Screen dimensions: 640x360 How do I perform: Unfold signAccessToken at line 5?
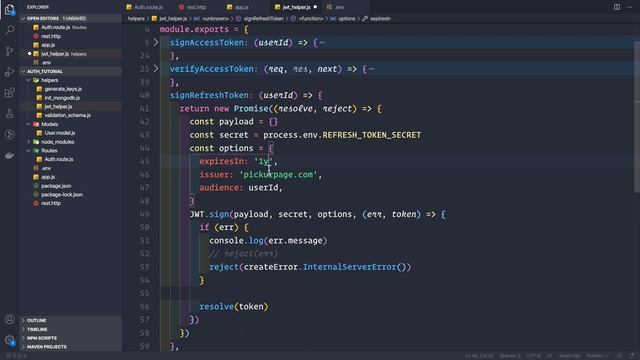coord(156,42)
